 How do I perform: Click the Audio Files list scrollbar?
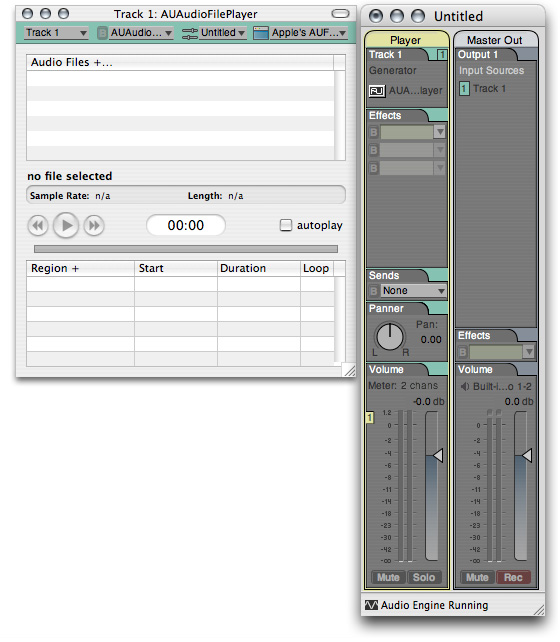pos(339,115)
